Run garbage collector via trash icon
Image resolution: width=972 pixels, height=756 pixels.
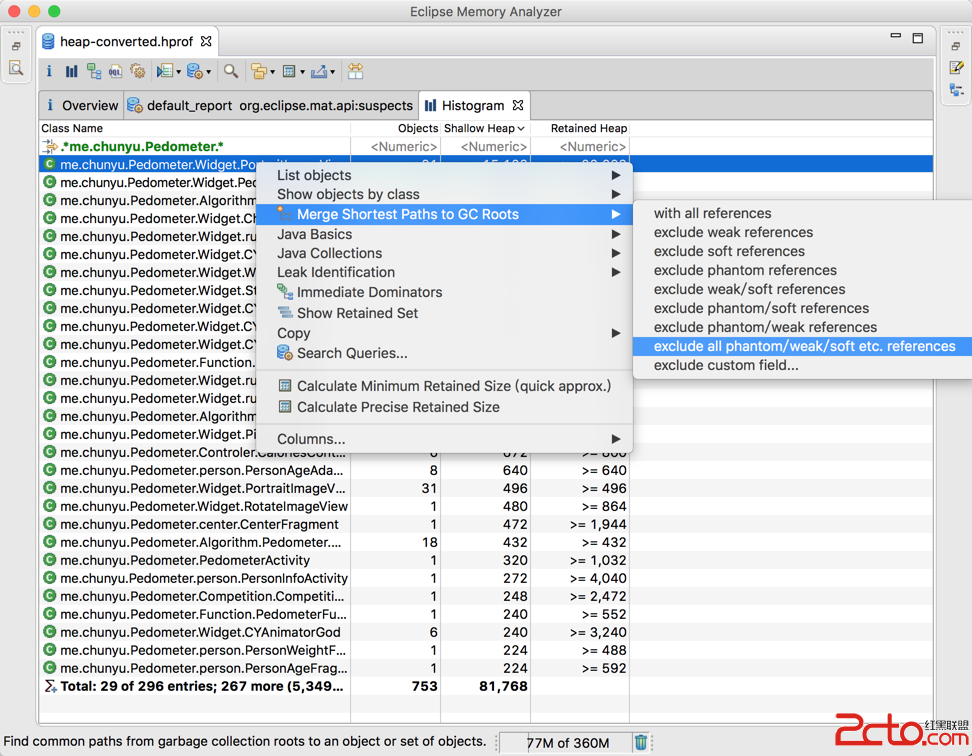tap(641, 742)
